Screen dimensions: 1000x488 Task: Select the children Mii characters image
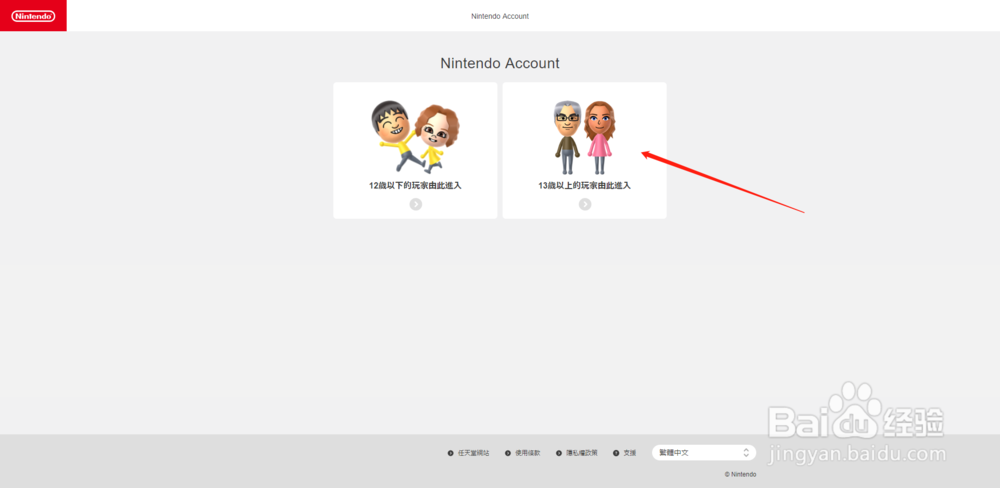pos(415,137)
